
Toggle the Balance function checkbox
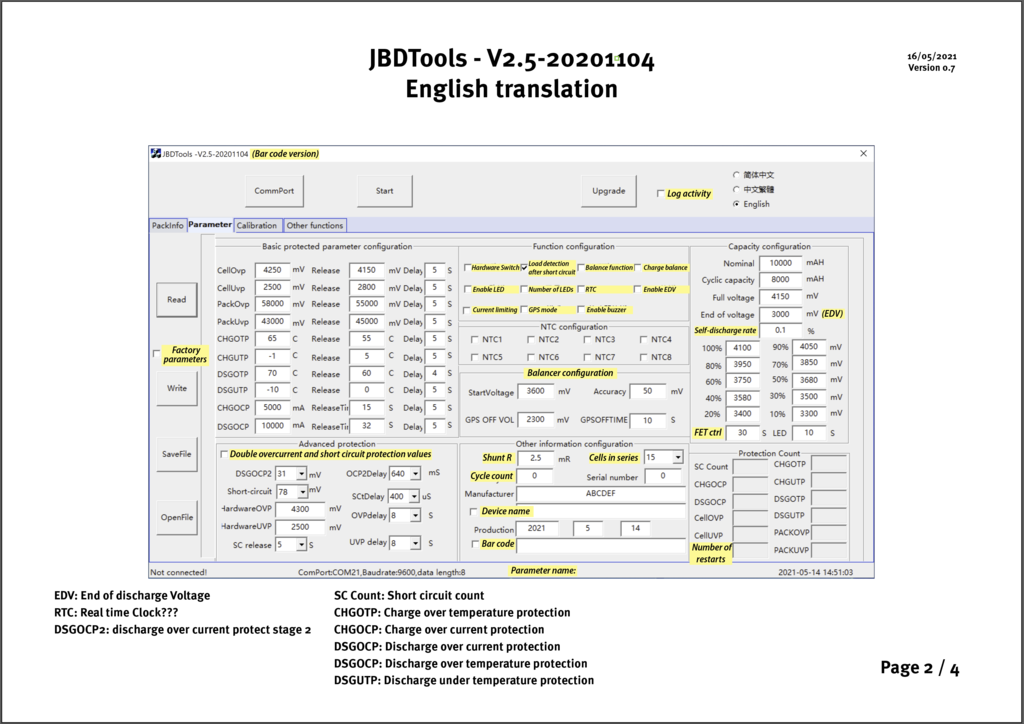pos(581,268)
